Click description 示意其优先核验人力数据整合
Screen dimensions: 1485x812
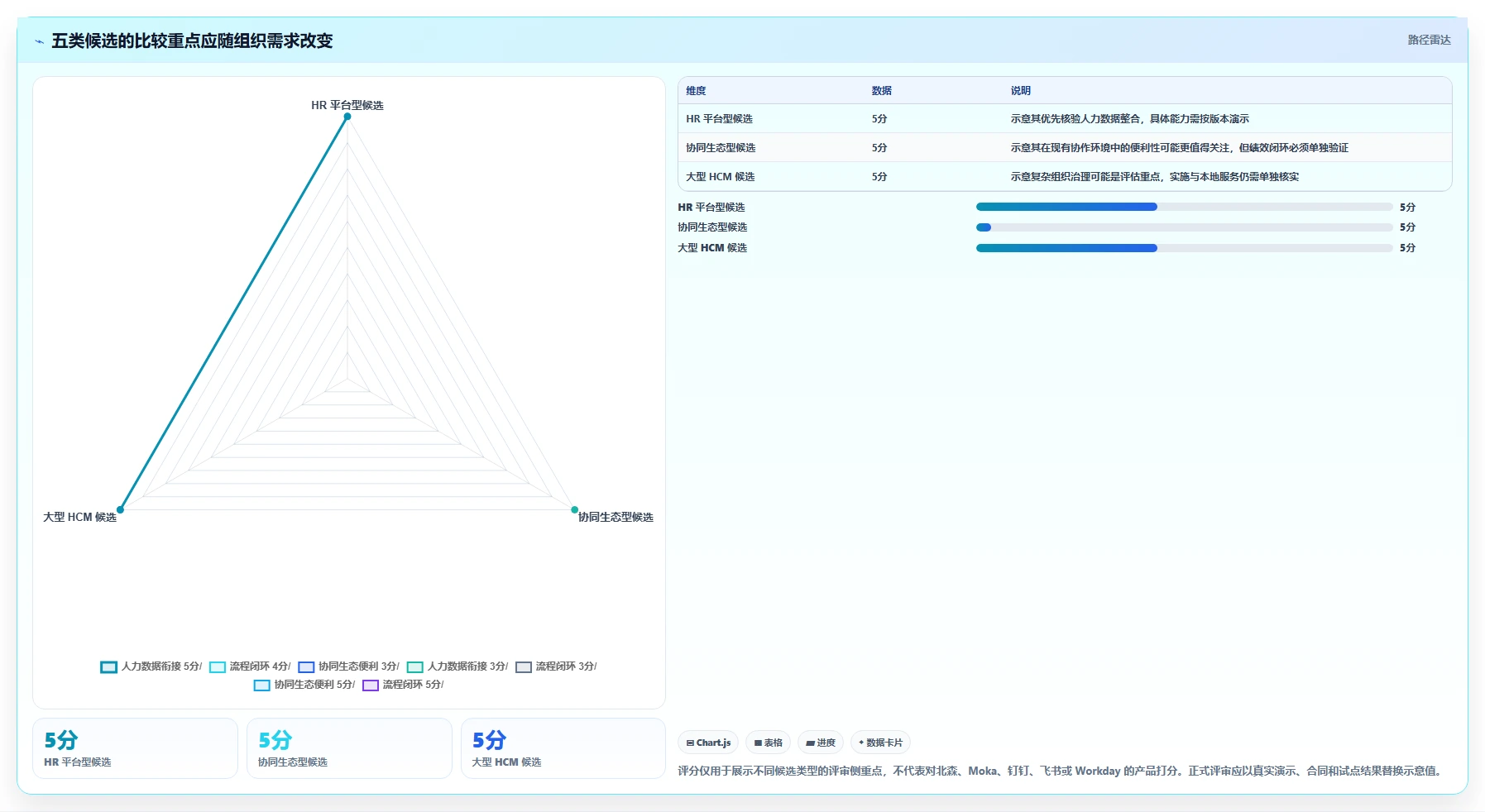(x=1129, y=119)
